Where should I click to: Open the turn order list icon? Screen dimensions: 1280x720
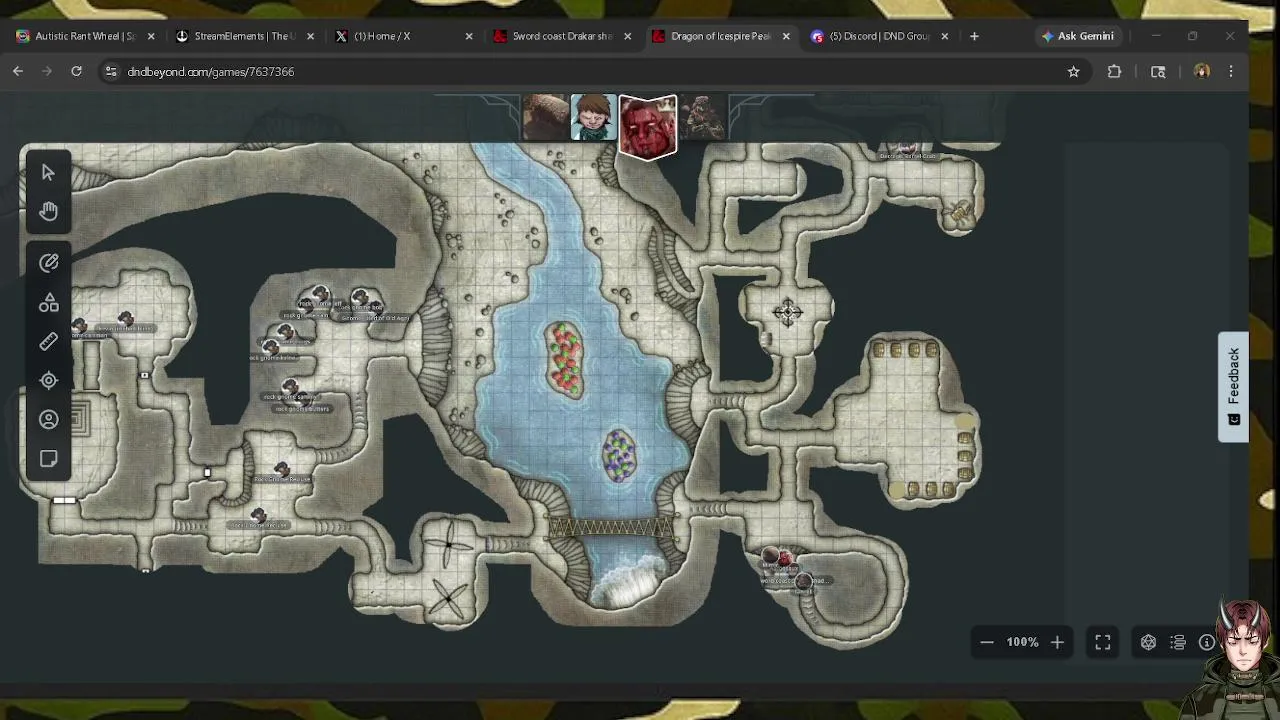[1178, 642]
